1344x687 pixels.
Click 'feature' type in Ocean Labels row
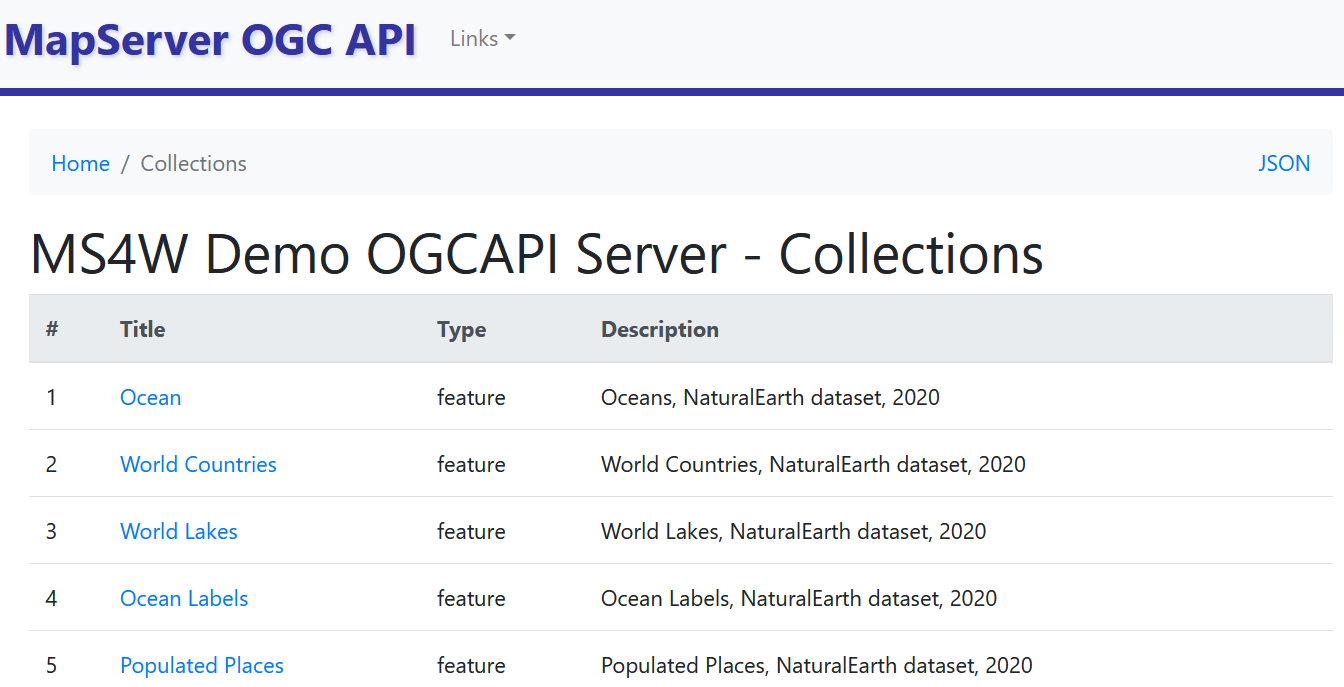tap(471, 599)
